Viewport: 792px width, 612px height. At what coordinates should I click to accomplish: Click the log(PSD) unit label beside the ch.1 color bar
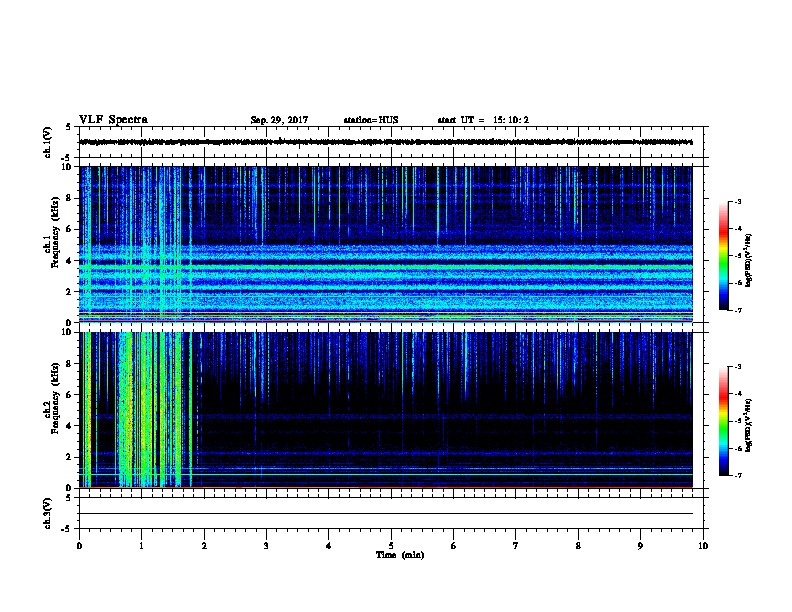[x=749, y=261]
